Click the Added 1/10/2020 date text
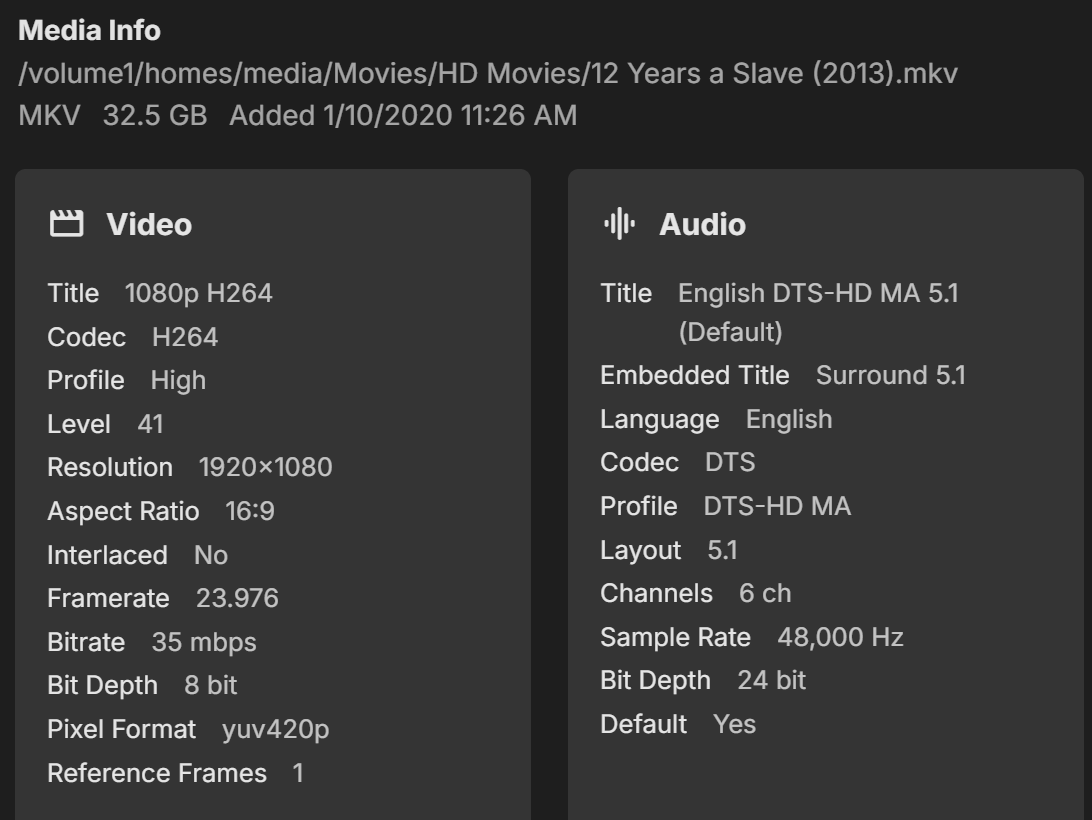Image resolution: width=1092 pixels, height=820 pixels. point(403,115)
